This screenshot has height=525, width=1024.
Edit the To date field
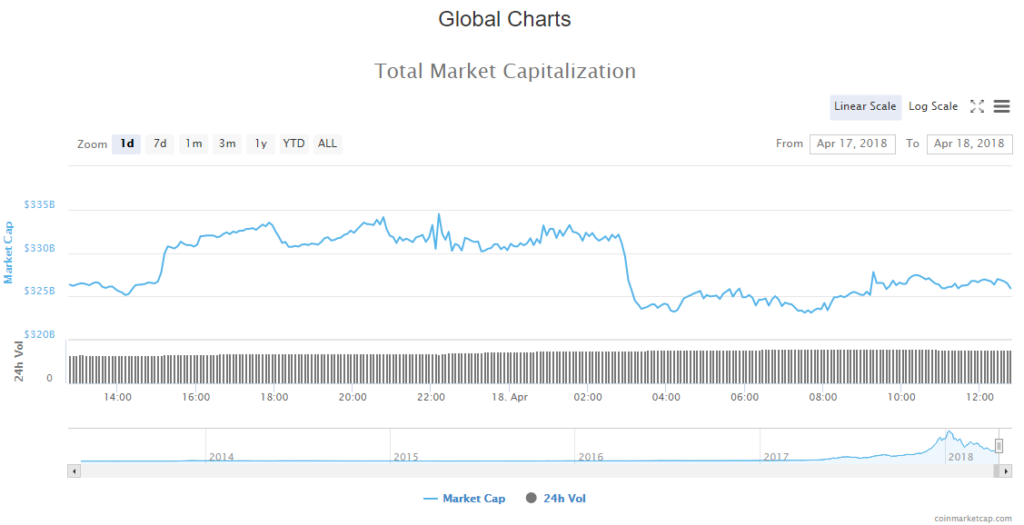click(x=969, y=144)
